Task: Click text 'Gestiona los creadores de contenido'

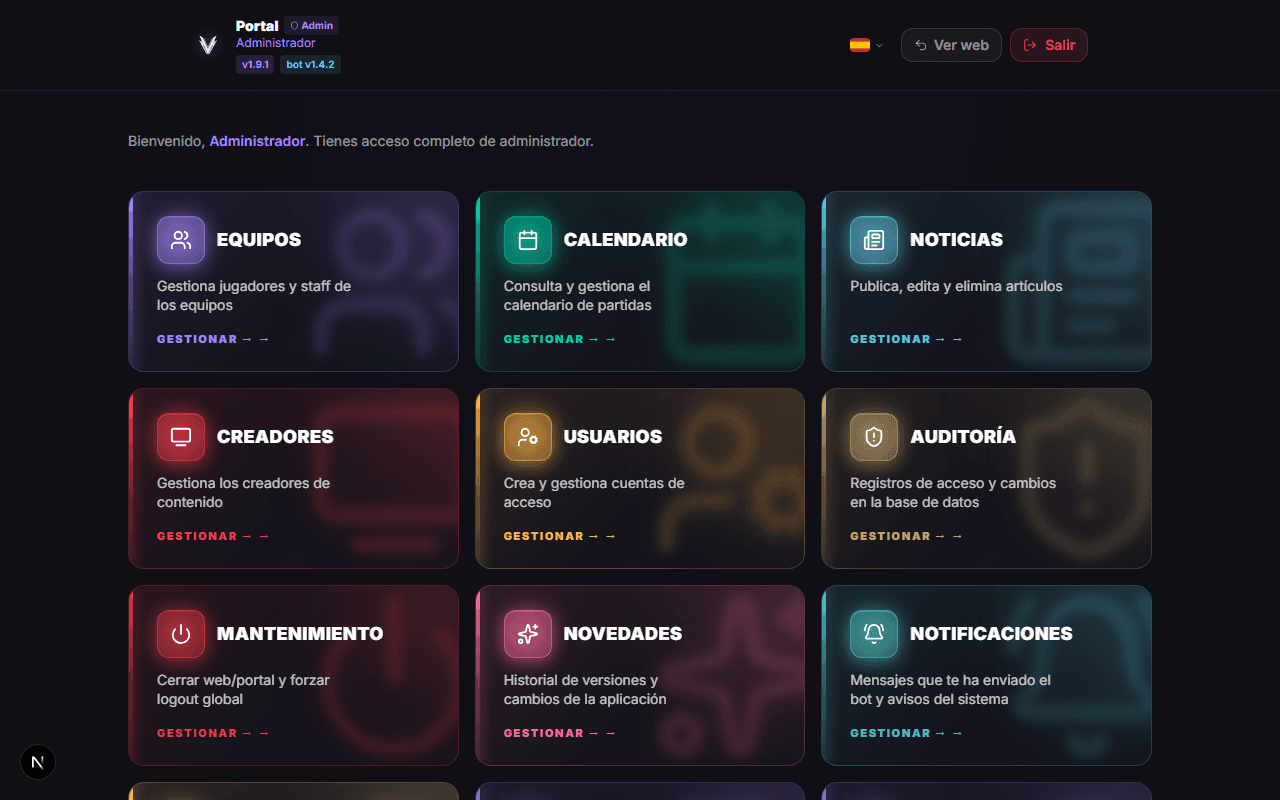Action: [243, 493]
